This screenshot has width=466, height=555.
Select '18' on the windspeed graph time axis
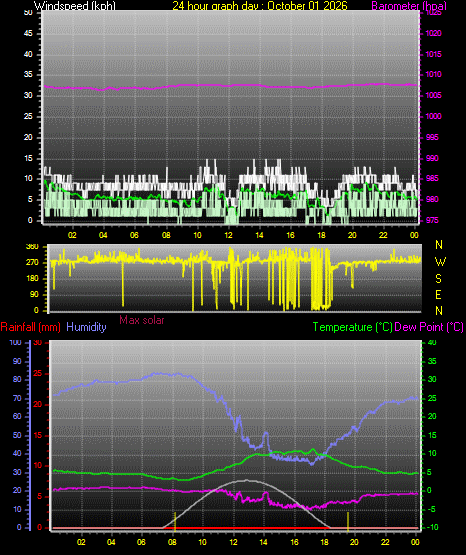pos(321,235)
